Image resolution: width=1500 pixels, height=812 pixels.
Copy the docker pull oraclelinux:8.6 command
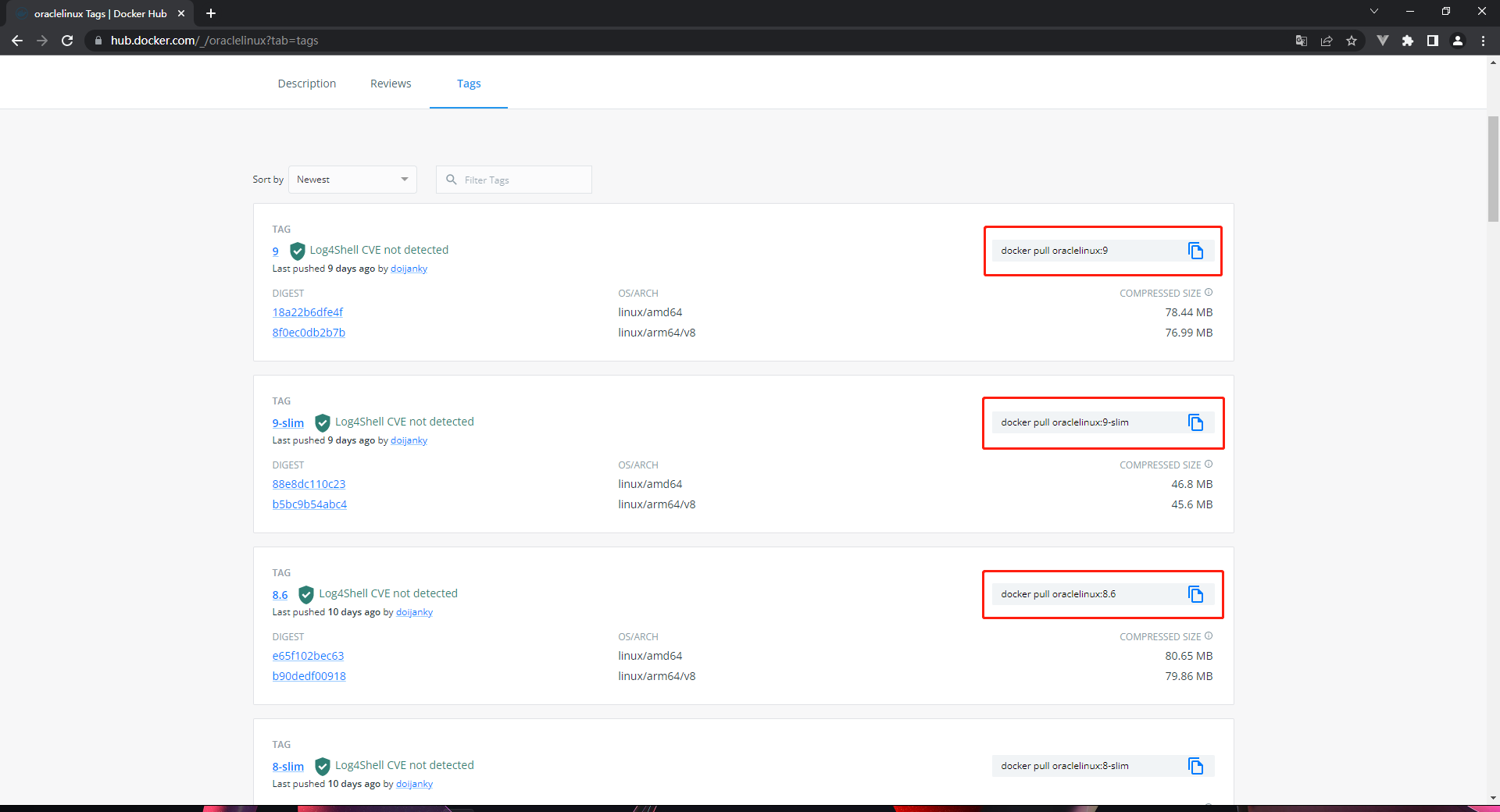click(1195, 594)
